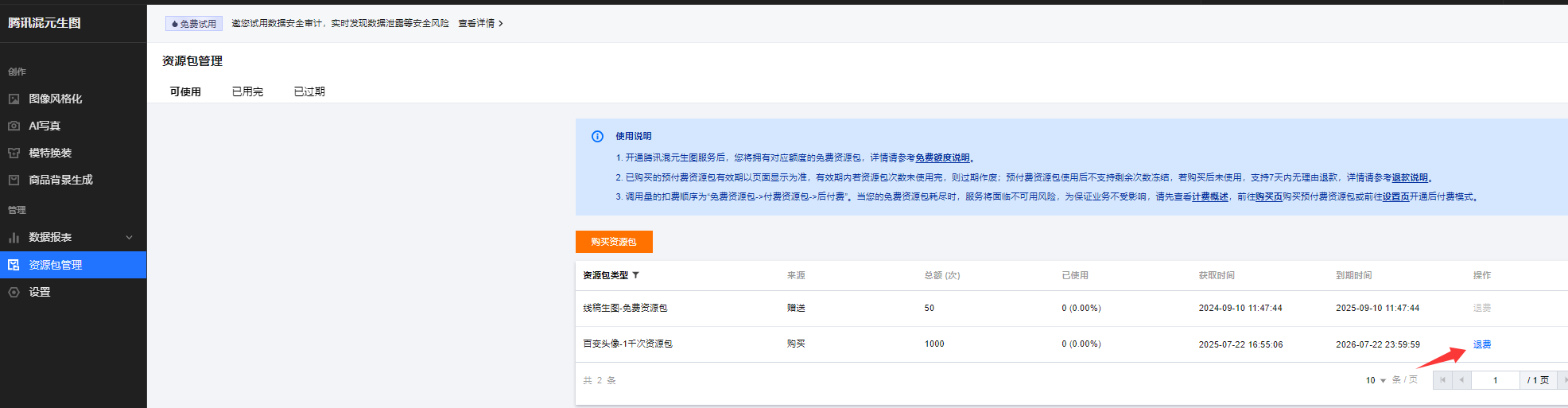The image size is (1568, 408).
Task: Click the 模特换装 shirt icon
Action: pyautogui.click(x=14, y=153)
